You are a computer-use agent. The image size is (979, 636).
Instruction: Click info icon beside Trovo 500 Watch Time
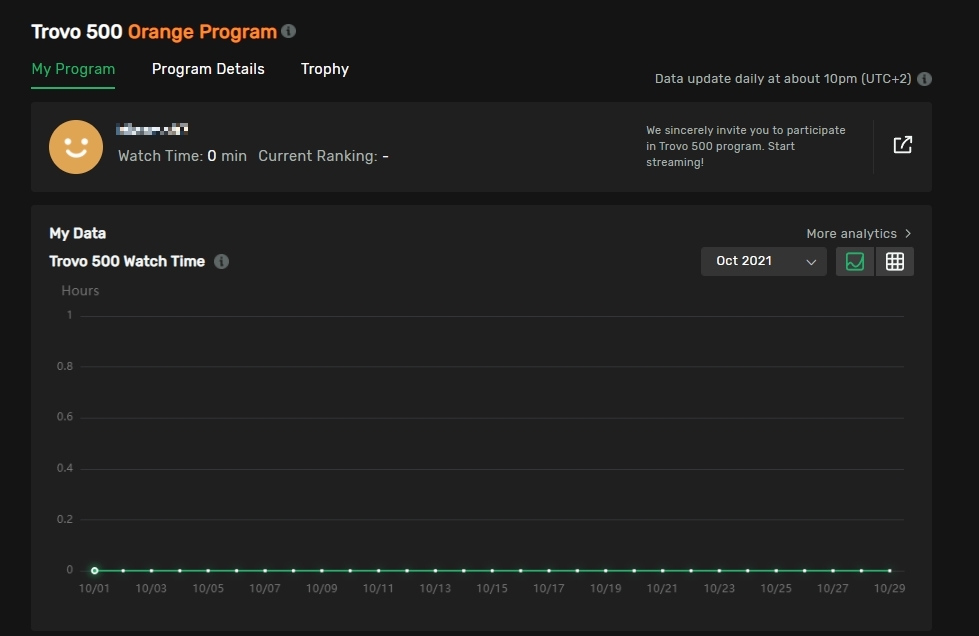222,262
